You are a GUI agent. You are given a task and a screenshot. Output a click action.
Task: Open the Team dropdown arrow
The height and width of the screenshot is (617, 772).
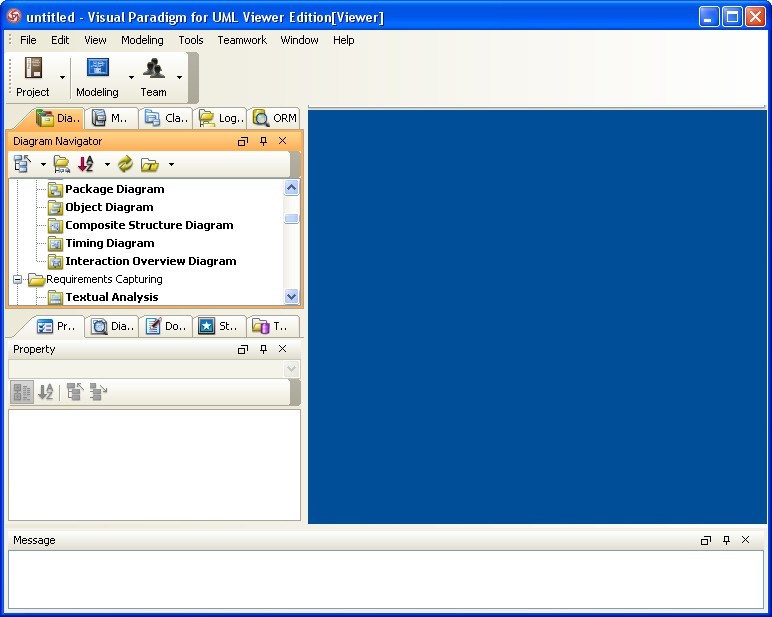[180, 77]
